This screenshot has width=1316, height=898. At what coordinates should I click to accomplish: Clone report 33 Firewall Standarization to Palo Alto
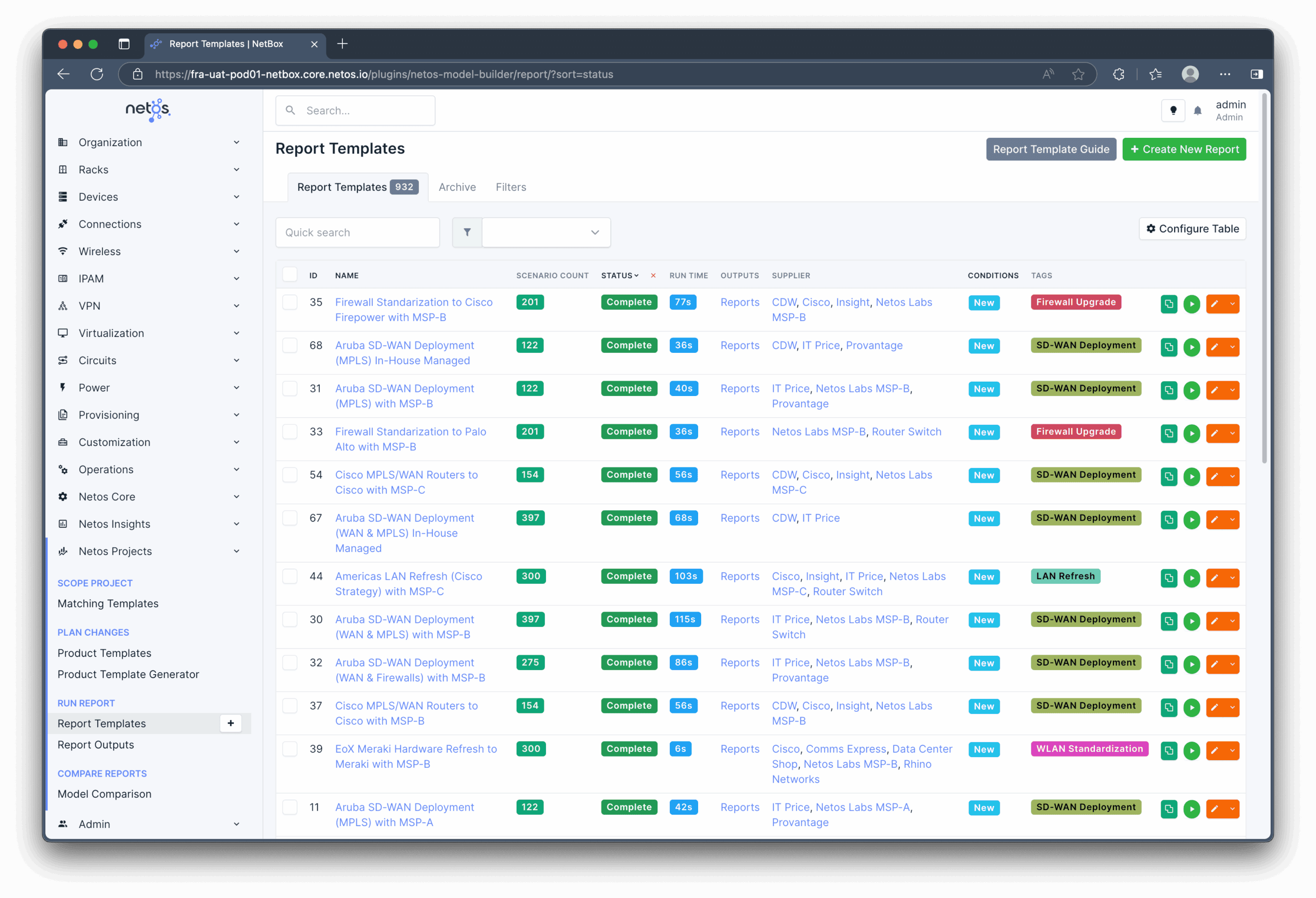click(x=1168, y=434)
